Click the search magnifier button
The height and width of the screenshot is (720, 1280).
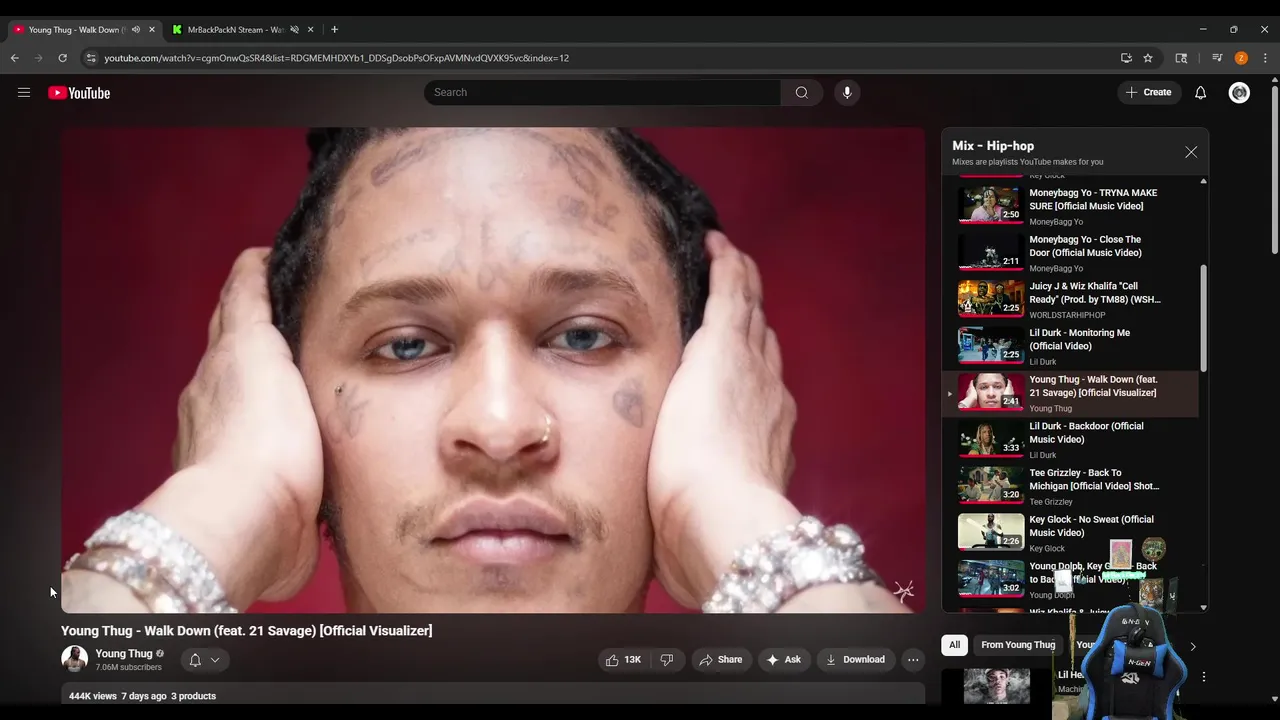[802, 93]
